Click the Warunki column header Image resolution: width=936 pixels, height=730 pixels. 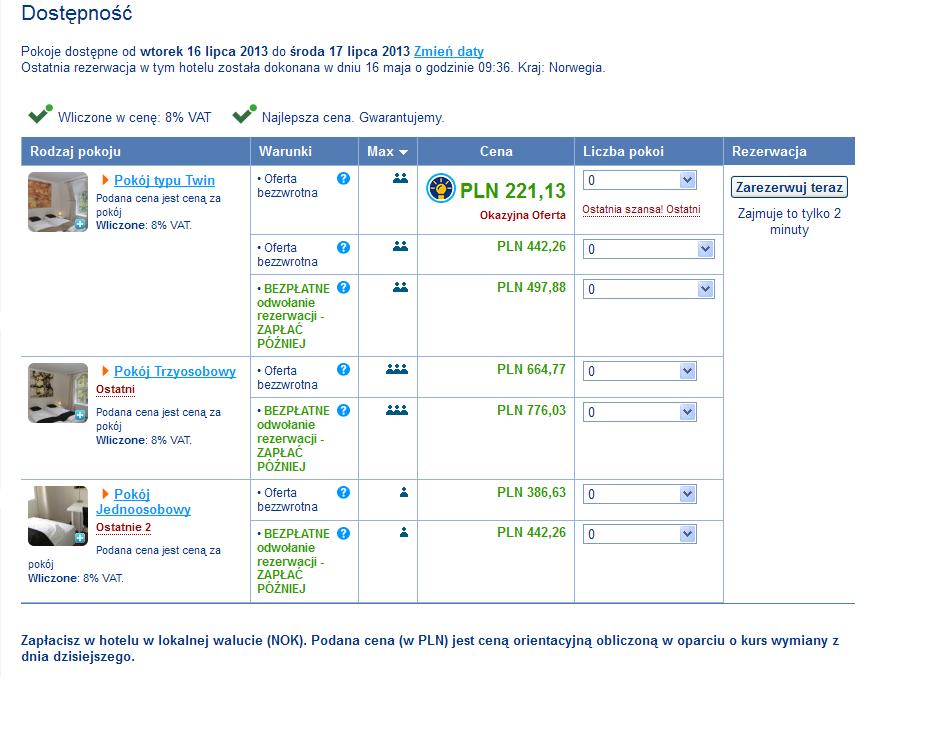[x=304, y=152]
